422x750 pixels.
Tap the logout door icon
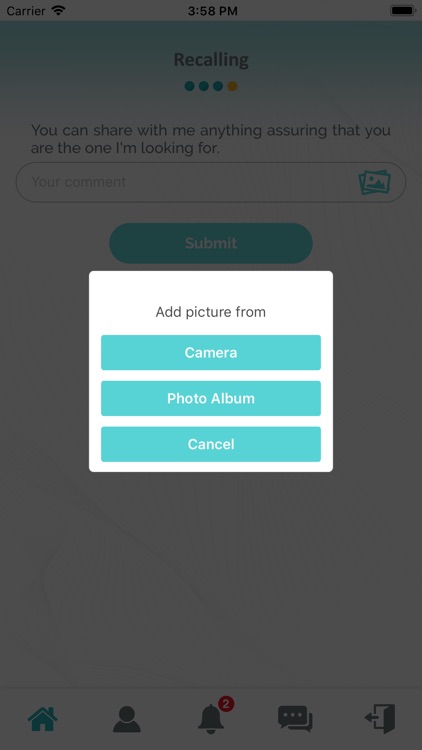point(380,718)
